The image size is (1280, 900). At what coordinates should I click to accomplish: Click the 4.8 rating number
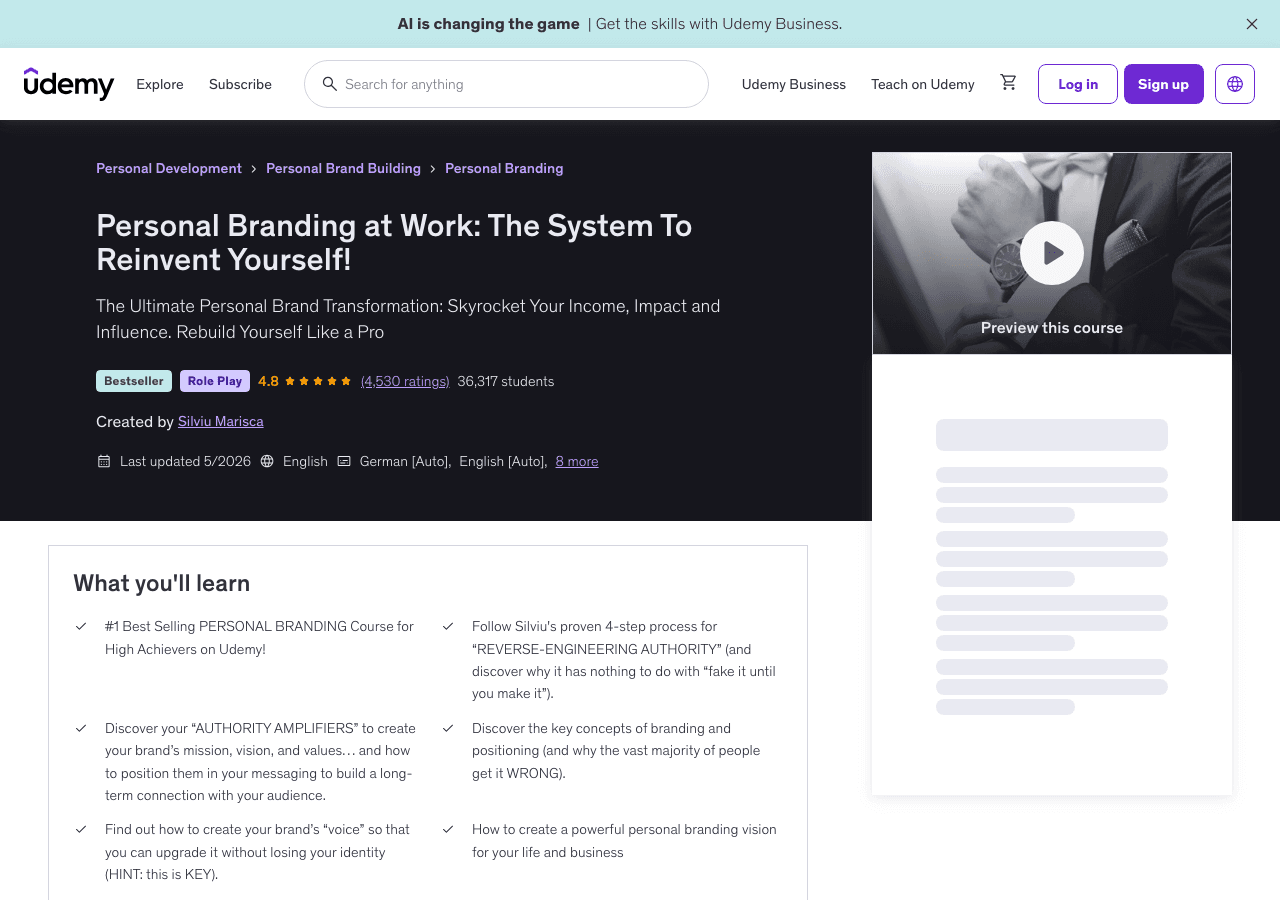click(268, 381)
